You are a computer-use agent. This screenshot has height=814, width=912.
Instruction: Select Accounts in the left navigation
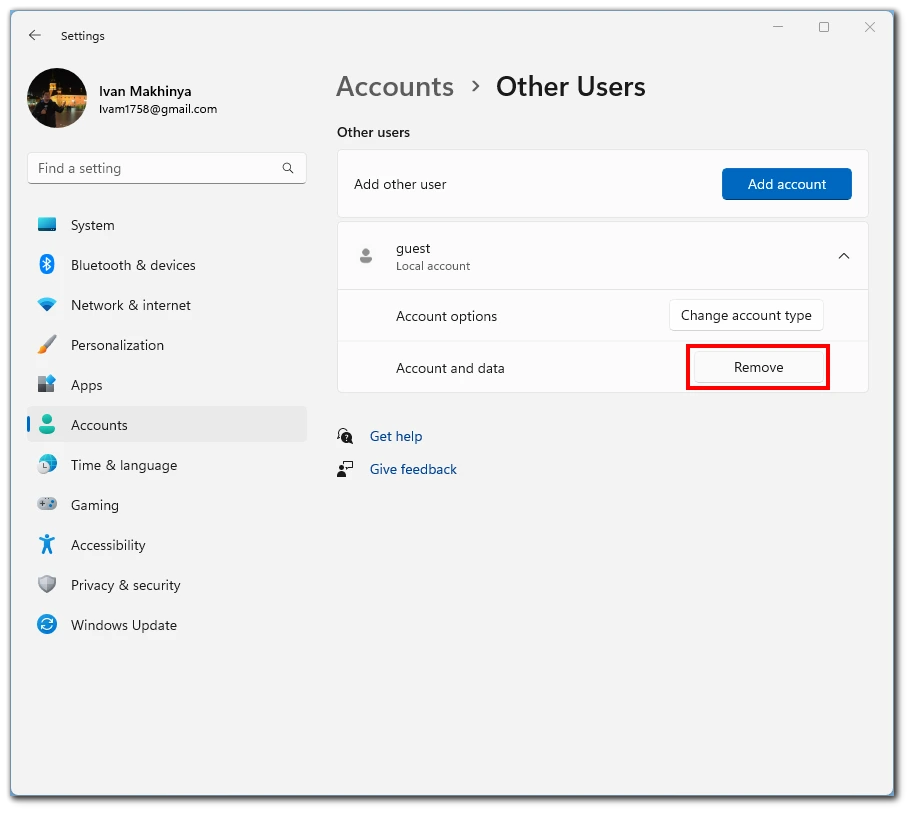tap(99, 425)
